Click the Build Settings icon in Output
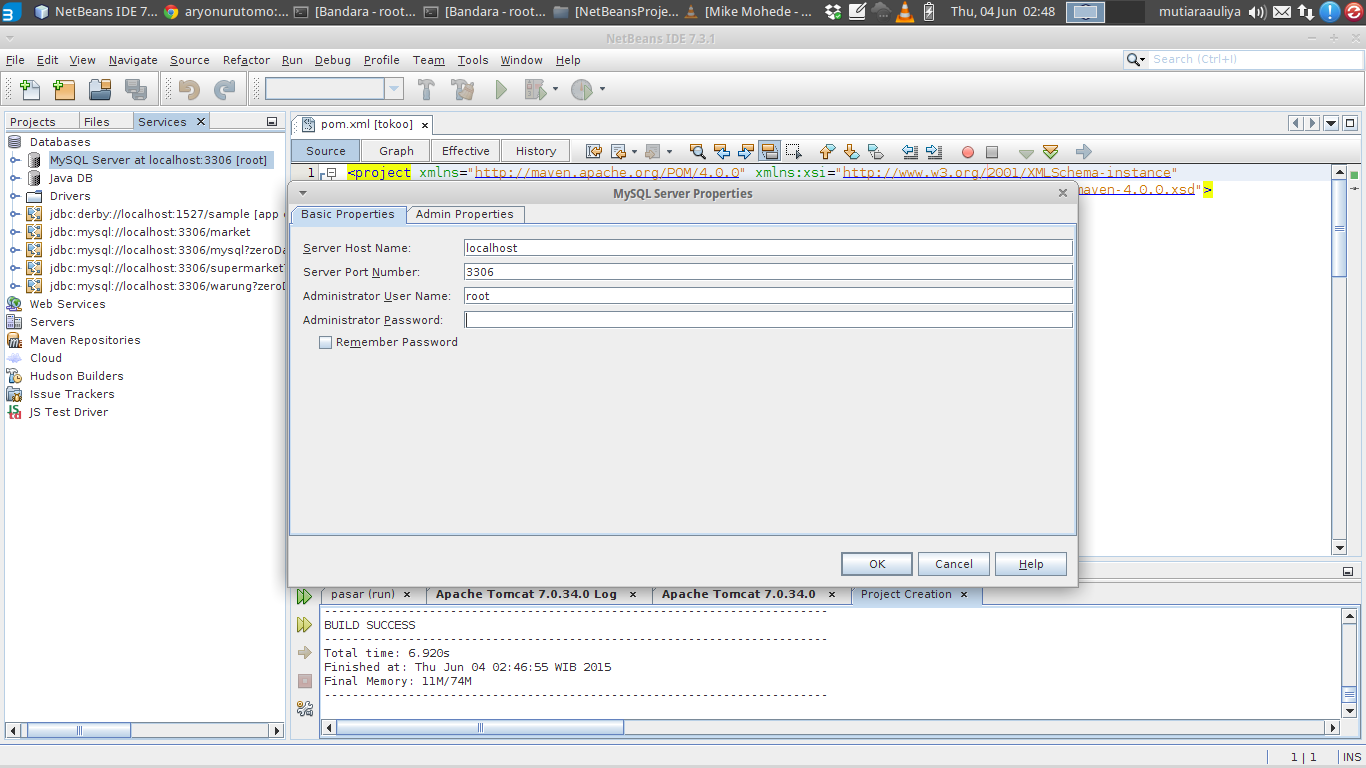The height and width of the screenshot is (768, 1366). tap(305, 709)
